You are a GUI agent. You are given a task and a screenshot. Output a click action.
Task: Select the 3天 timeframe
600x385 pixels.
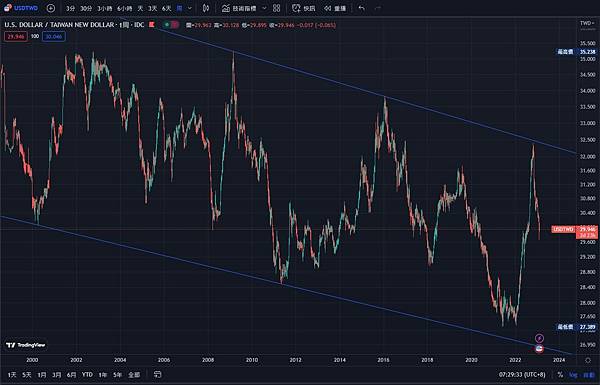[153, 8]
